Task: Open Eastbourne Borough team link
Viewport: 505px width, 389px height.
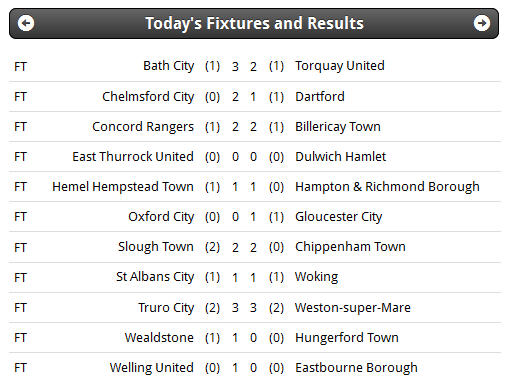Action: click(x=356, y=368)
